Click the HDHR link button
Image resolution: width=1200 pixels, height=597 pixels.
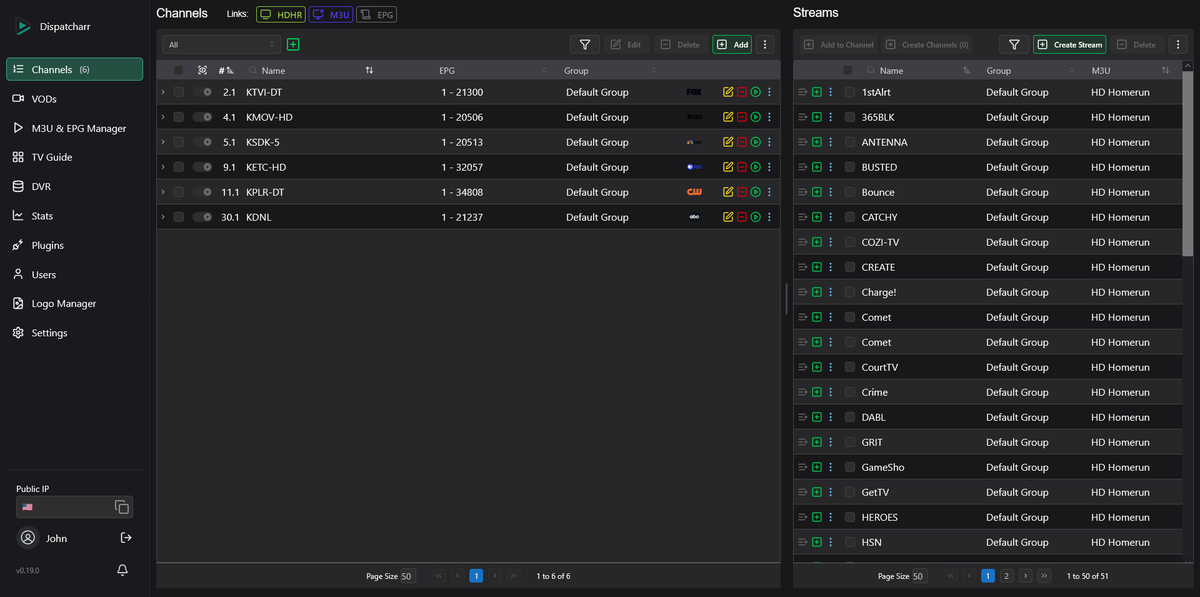[x=281, y=14]
